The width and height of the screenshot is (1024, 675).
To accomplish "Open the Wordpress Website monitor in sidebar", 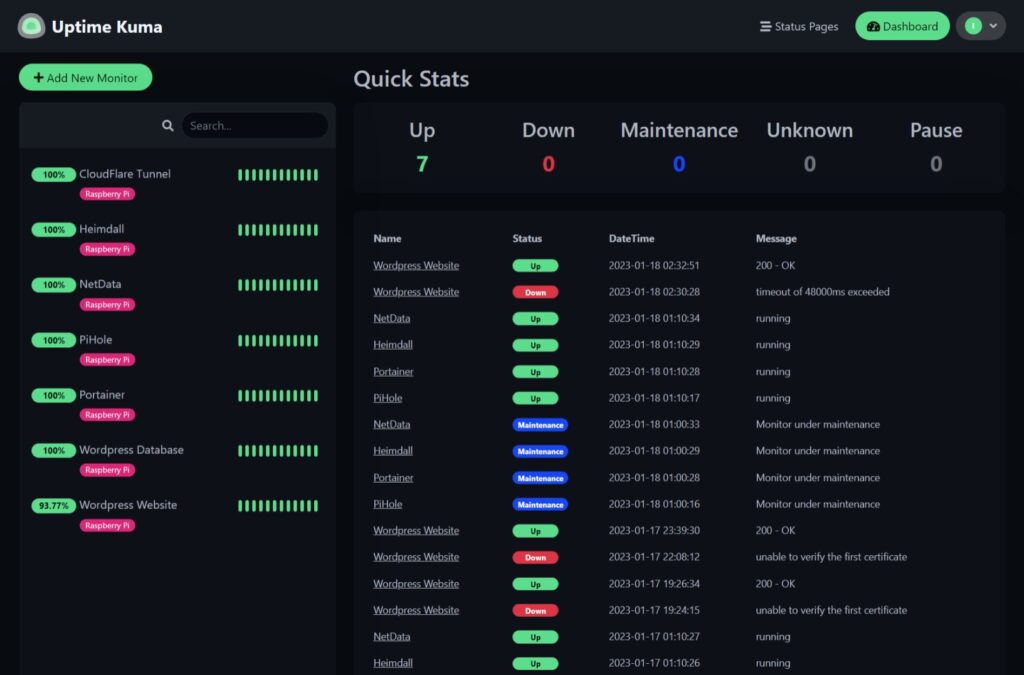I will click(x=128, y=505).
